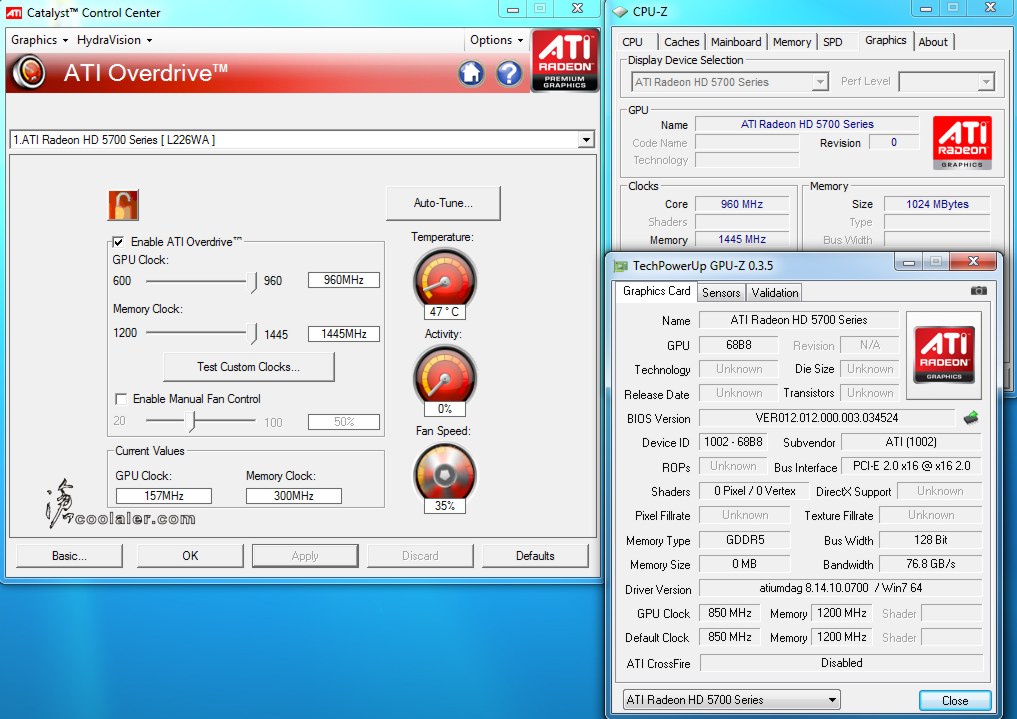The image size is (1017, 719).
Task: Select the Graphics tab in CPU-Z
Action: [x=885, y=40]
